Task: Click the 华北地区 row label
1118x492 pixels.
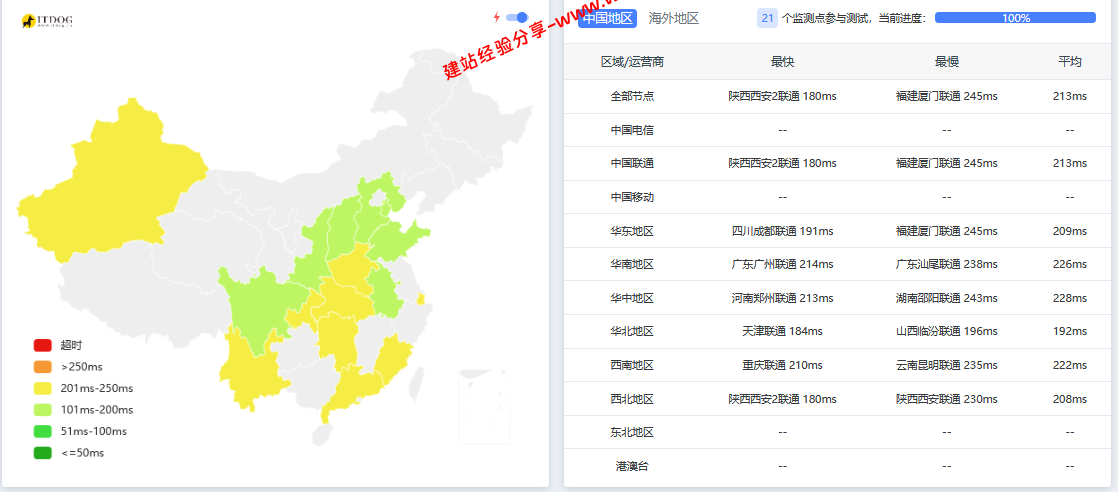Action: pyautogui.click(x=632, y=332)
